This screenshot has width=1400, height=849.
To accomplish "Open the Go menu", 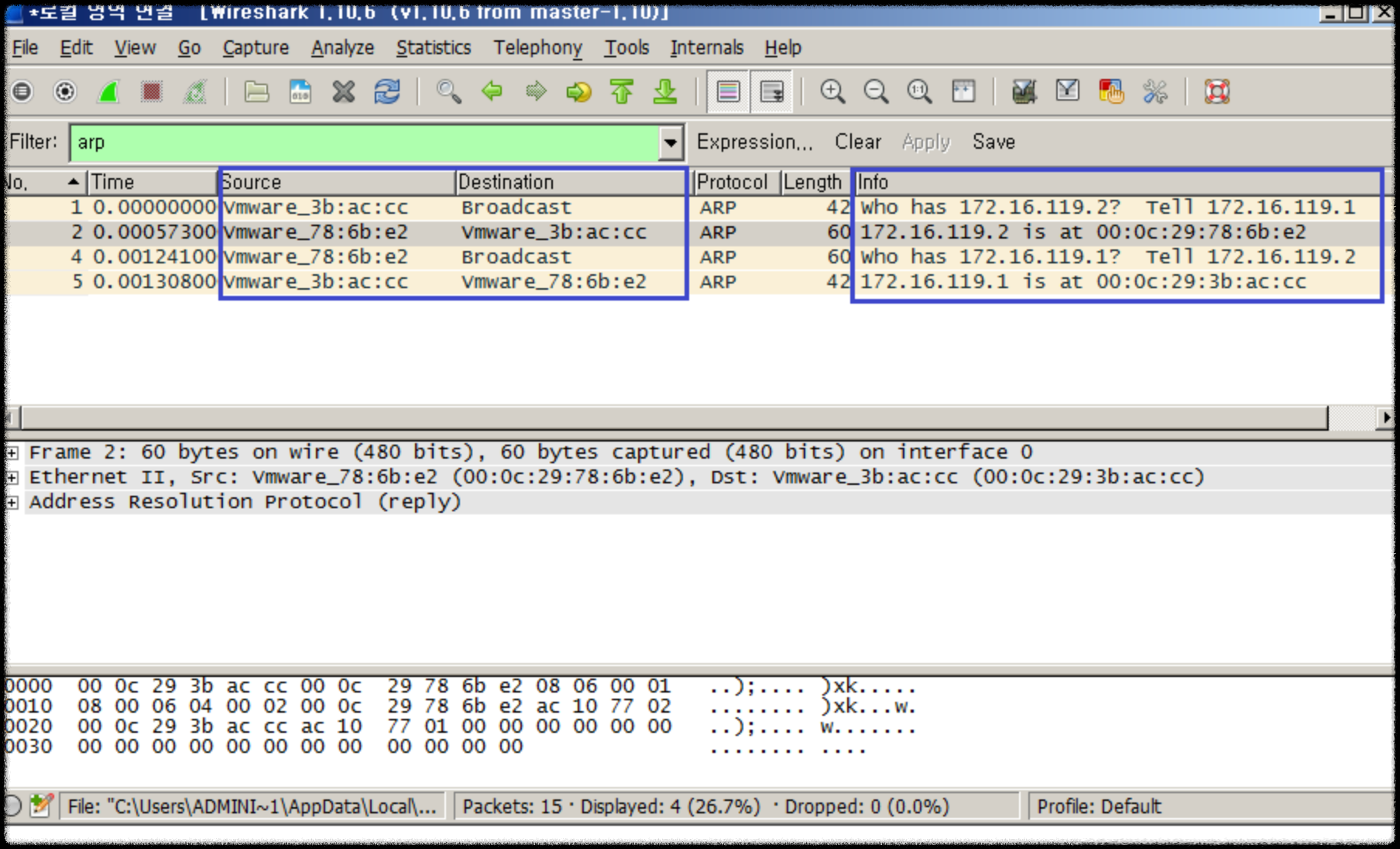I will tap(189, 48).
